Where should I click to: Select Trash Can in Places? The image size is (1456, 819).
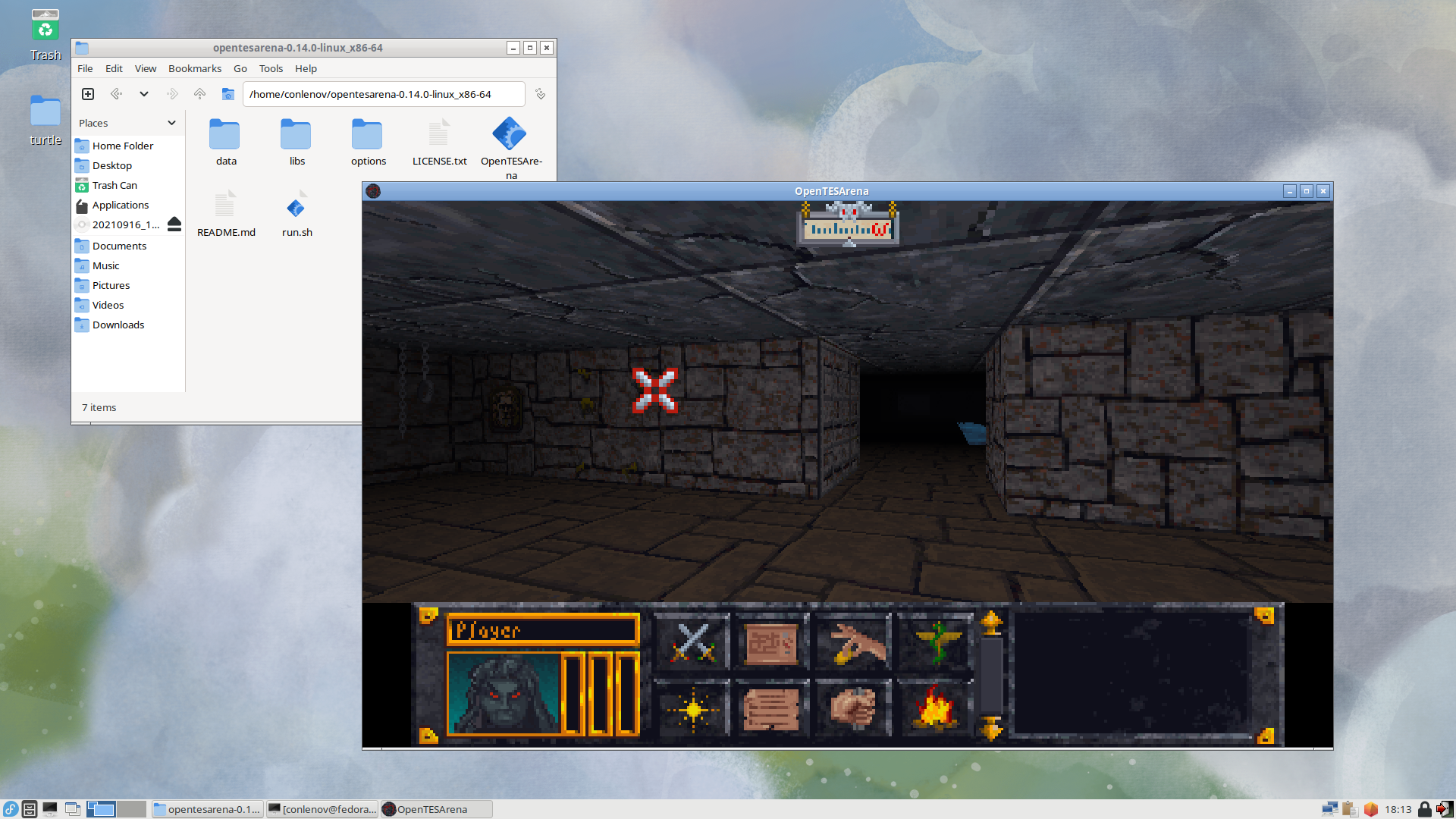[x=128, y=185]
